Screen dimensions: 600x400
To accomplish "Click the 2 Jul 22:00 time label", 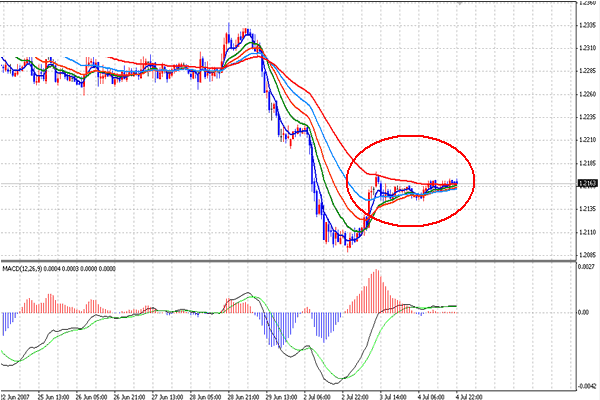I will [x=355, y=397].
